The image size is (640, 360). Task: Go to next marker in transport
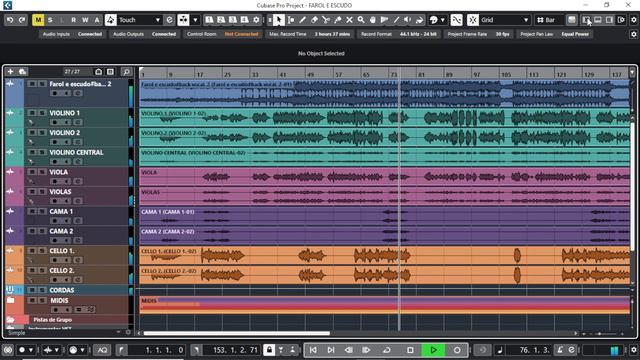pos(331,350)
